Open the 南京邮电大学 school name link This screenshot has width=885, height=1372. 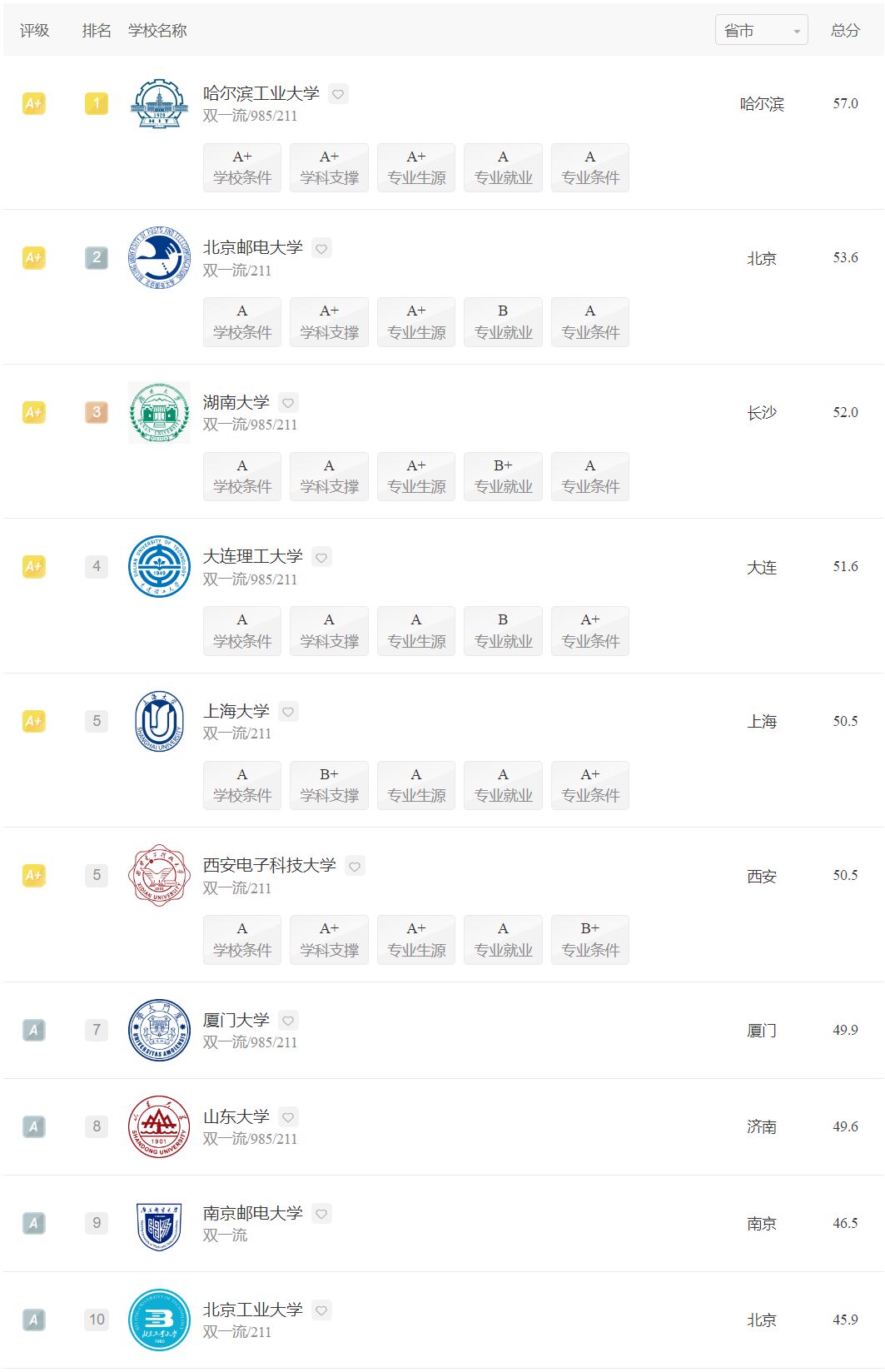click(253, 1213)
